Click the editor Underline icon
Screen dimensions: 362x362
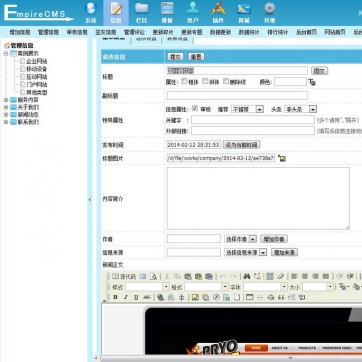(x=136, y=297)
